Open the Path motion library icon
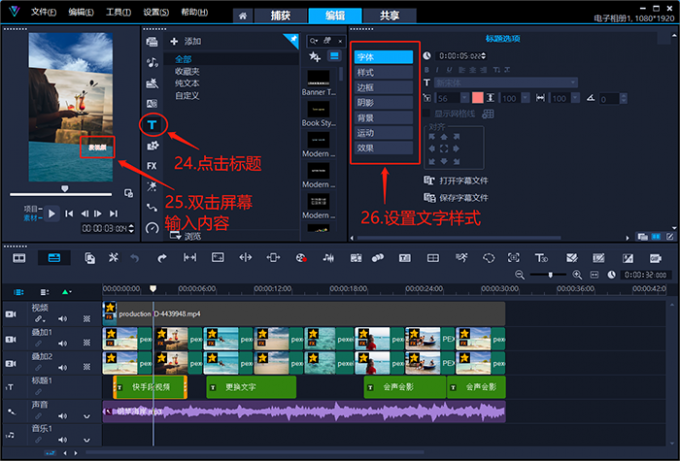680x461 pixels. pyautogui.click(x=152, y=208)
